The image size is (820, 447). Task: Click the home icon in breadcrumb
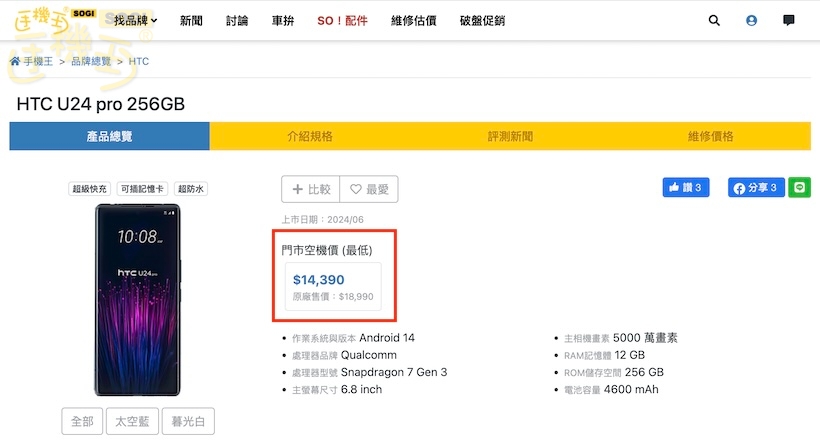(15, 62)
